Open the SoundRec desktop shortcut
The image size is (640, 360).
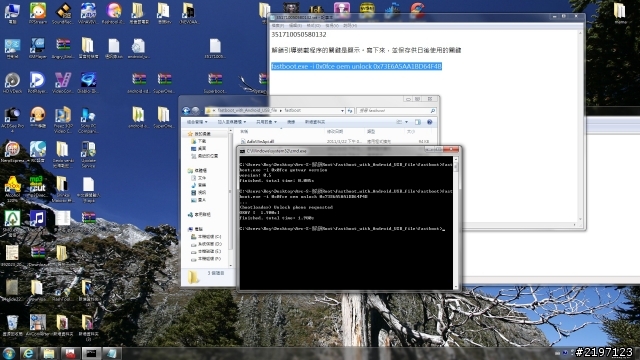point(62,13)
